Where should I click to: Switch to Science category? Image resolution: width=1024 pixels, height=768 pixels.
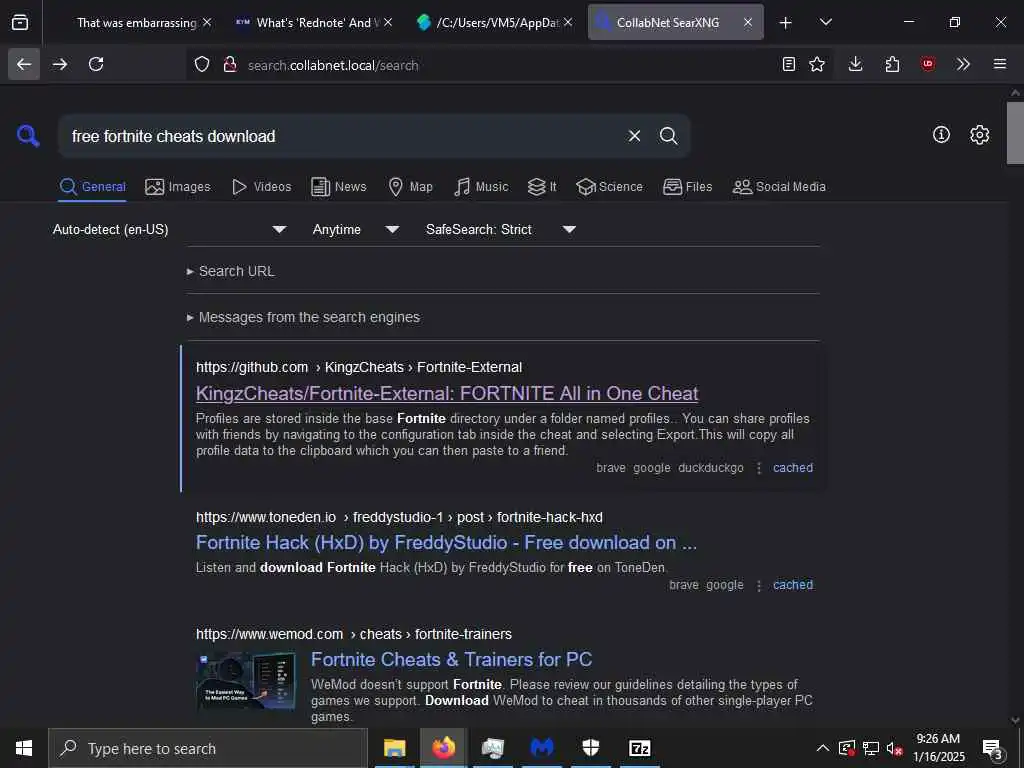(609, 187)
